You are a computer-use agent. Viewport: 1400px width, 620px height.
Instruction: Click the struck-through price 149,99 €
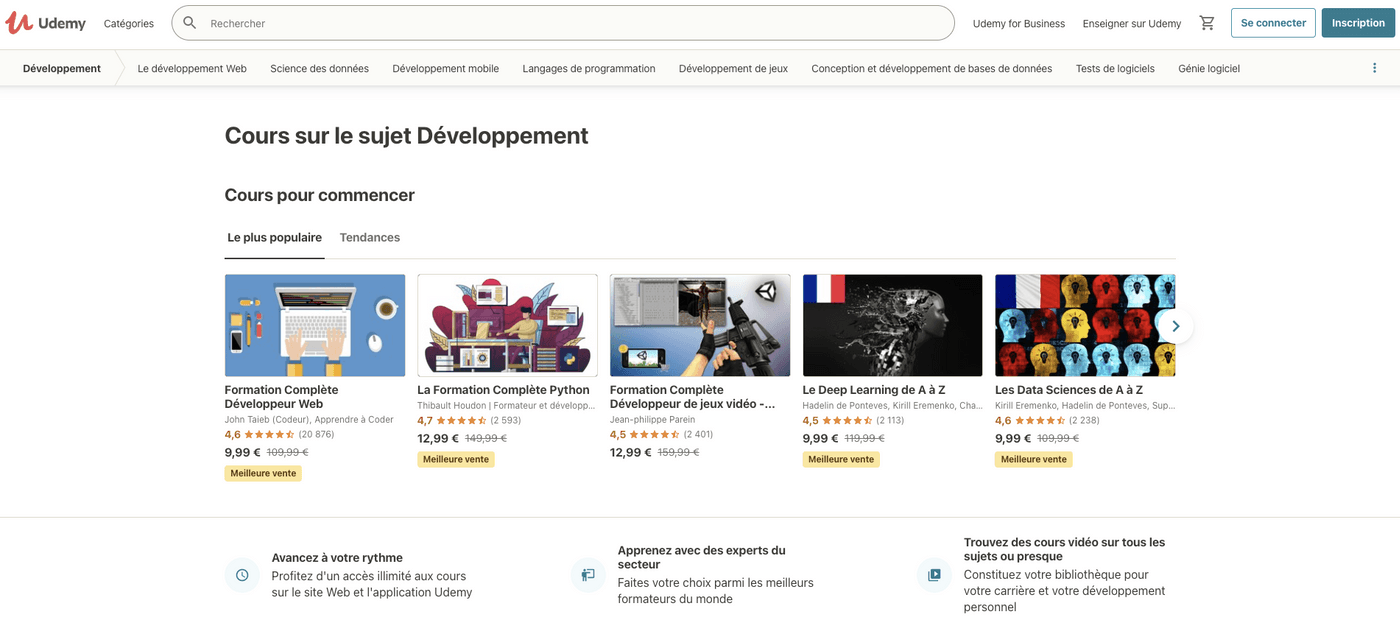point(486,438)
